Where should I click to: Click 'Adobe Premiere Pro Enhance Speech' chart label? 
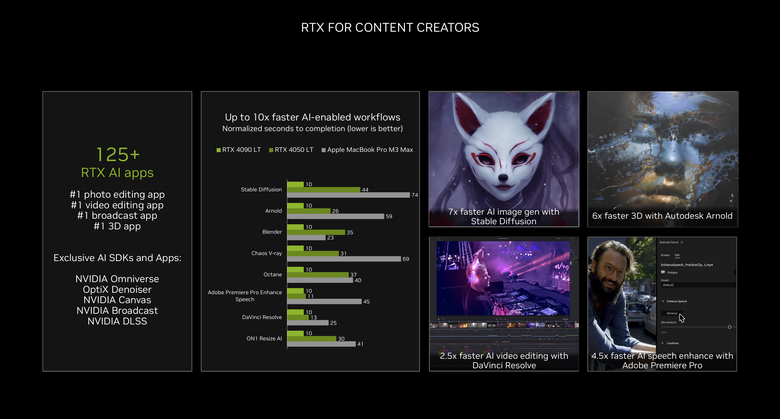coord(245,296)
